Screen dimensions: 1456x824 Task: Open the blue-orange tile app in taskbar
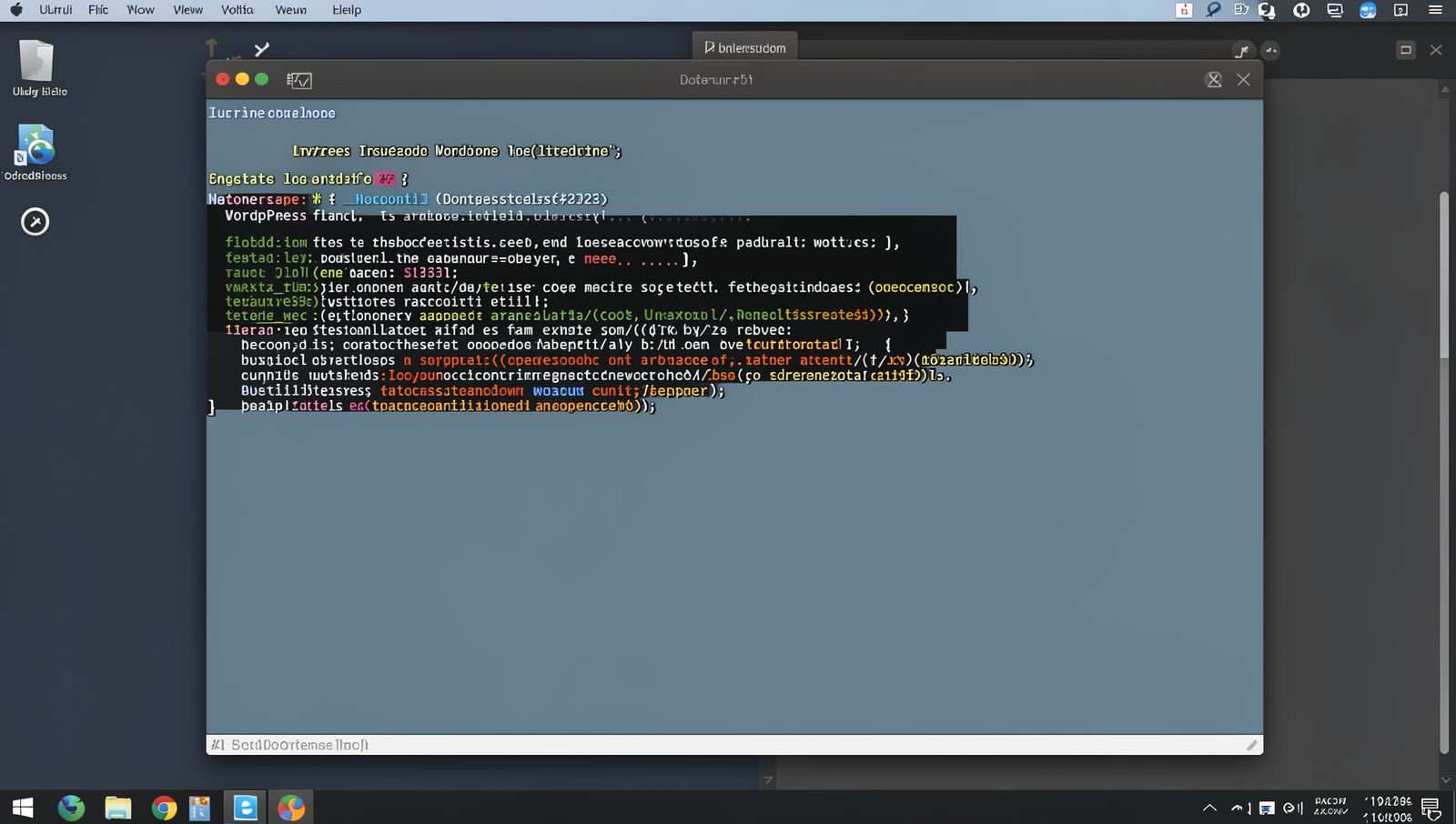point(200,808)
